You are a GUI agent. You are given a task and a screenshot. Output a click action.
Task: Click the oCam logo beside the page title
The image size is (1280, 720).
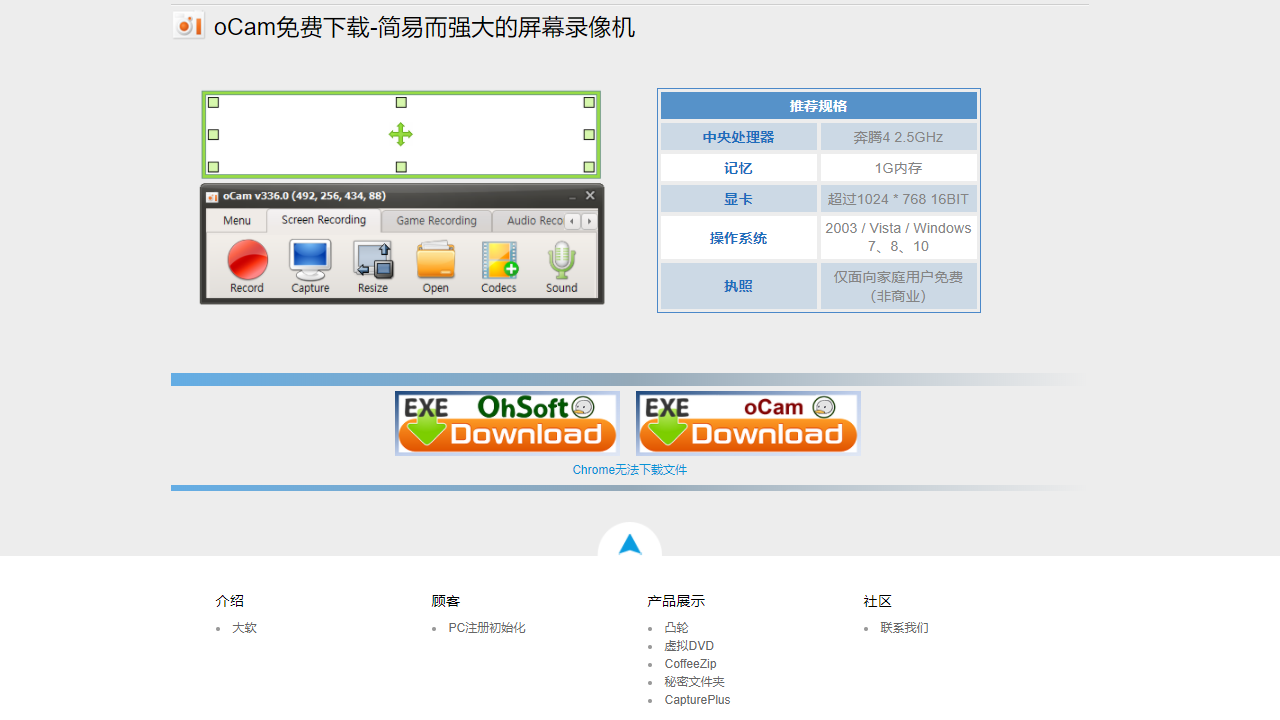pyautogui.click(x=188, y=25)
